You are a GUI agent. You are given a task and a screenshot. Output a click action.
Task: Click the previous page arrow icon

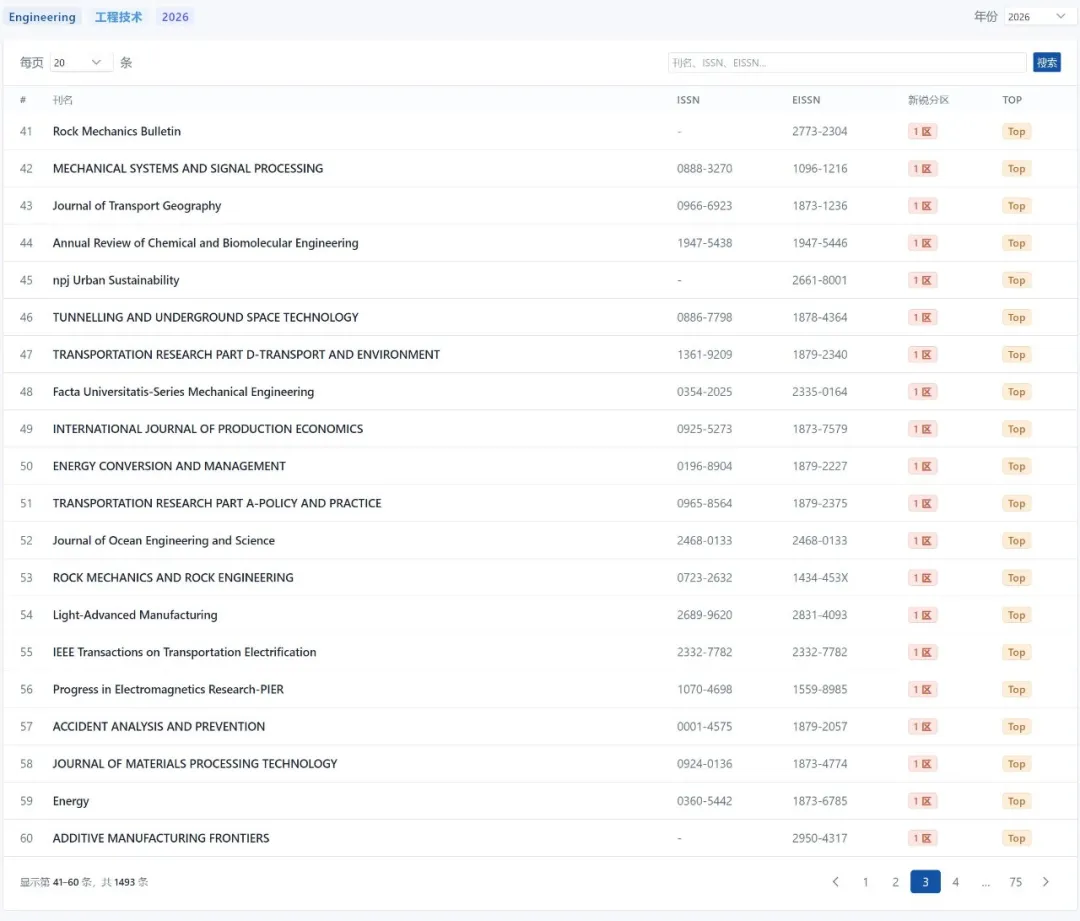pos(836,882)
